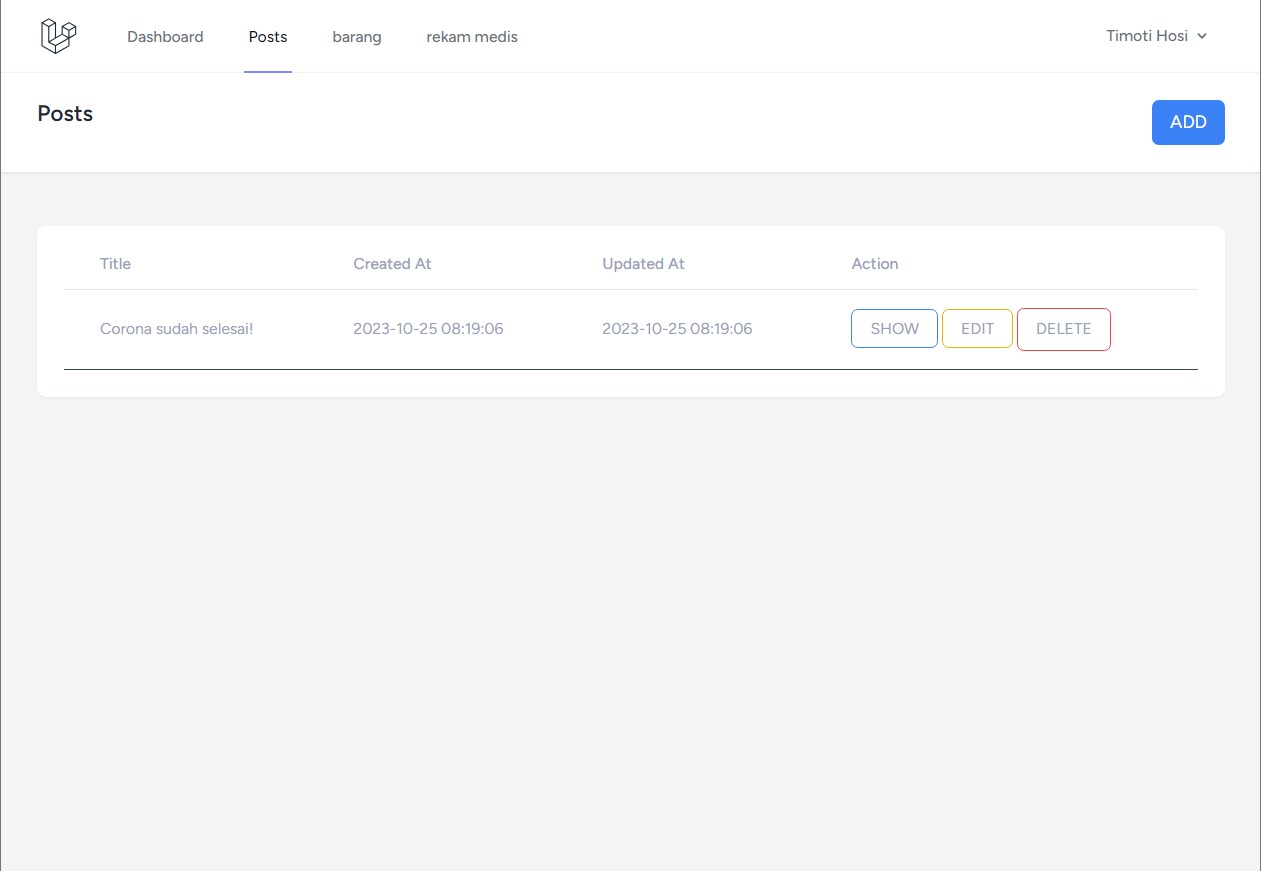This screenshot has height=871, width=1261.
Task: Select the Posts tab in the navbar
Action: coord(267,36)
